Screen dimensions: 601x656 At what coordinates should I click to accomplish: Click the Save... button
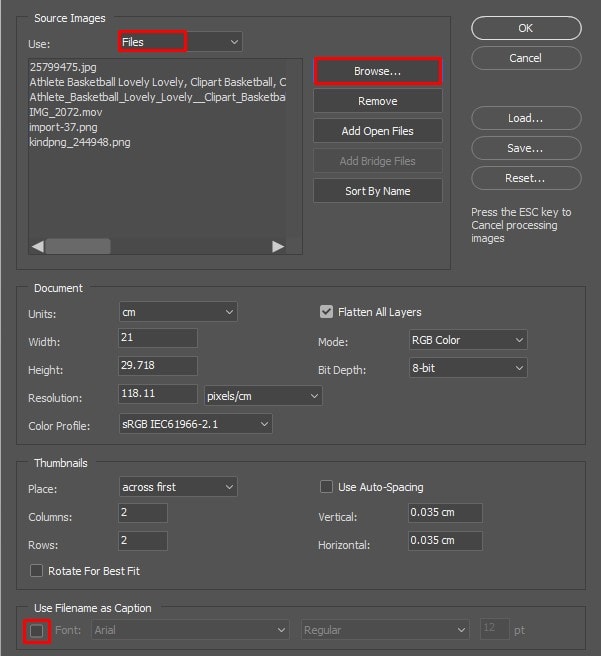click(526, 148)
